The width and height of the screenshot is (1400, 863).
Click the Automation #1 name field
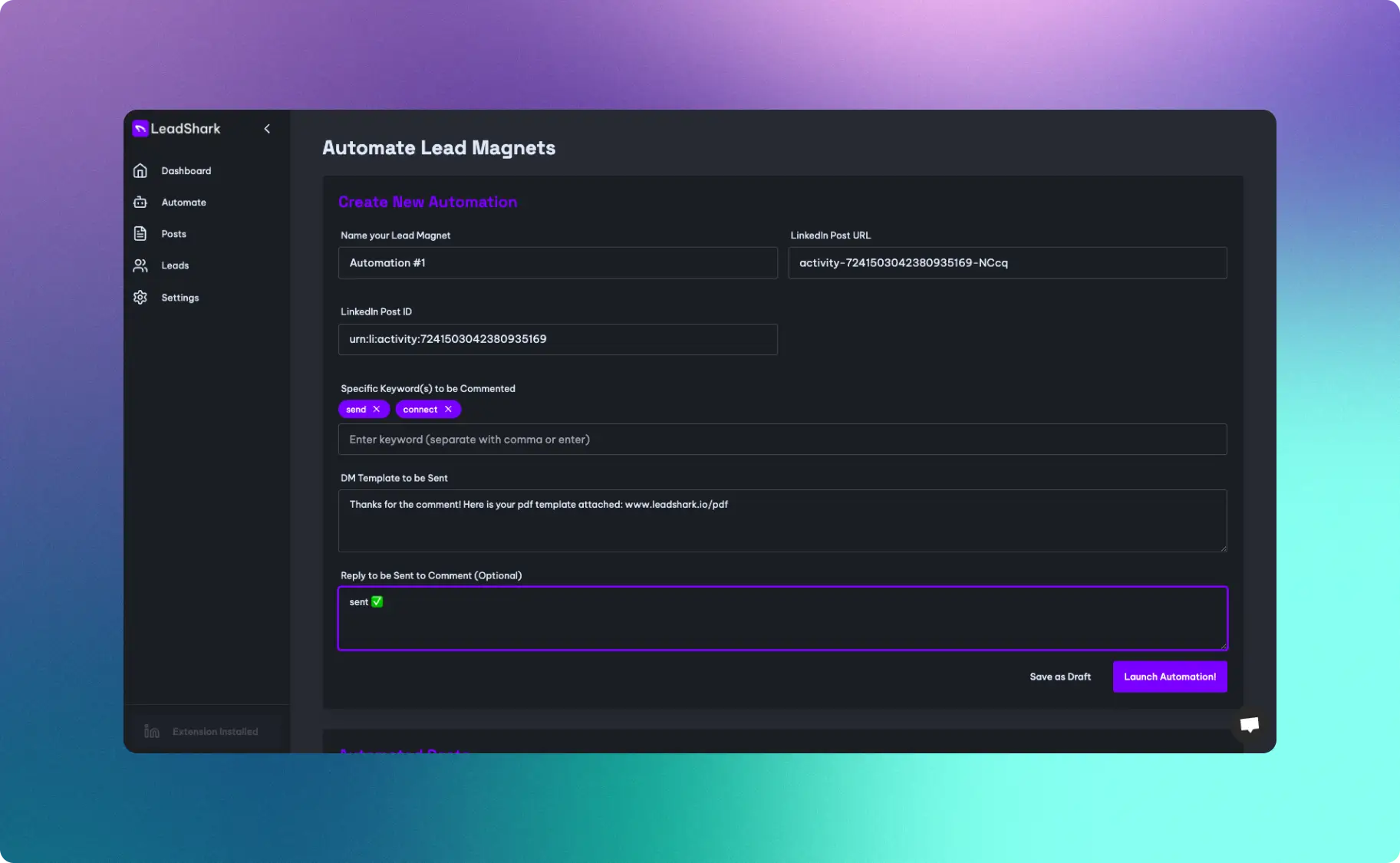point(558,262)
